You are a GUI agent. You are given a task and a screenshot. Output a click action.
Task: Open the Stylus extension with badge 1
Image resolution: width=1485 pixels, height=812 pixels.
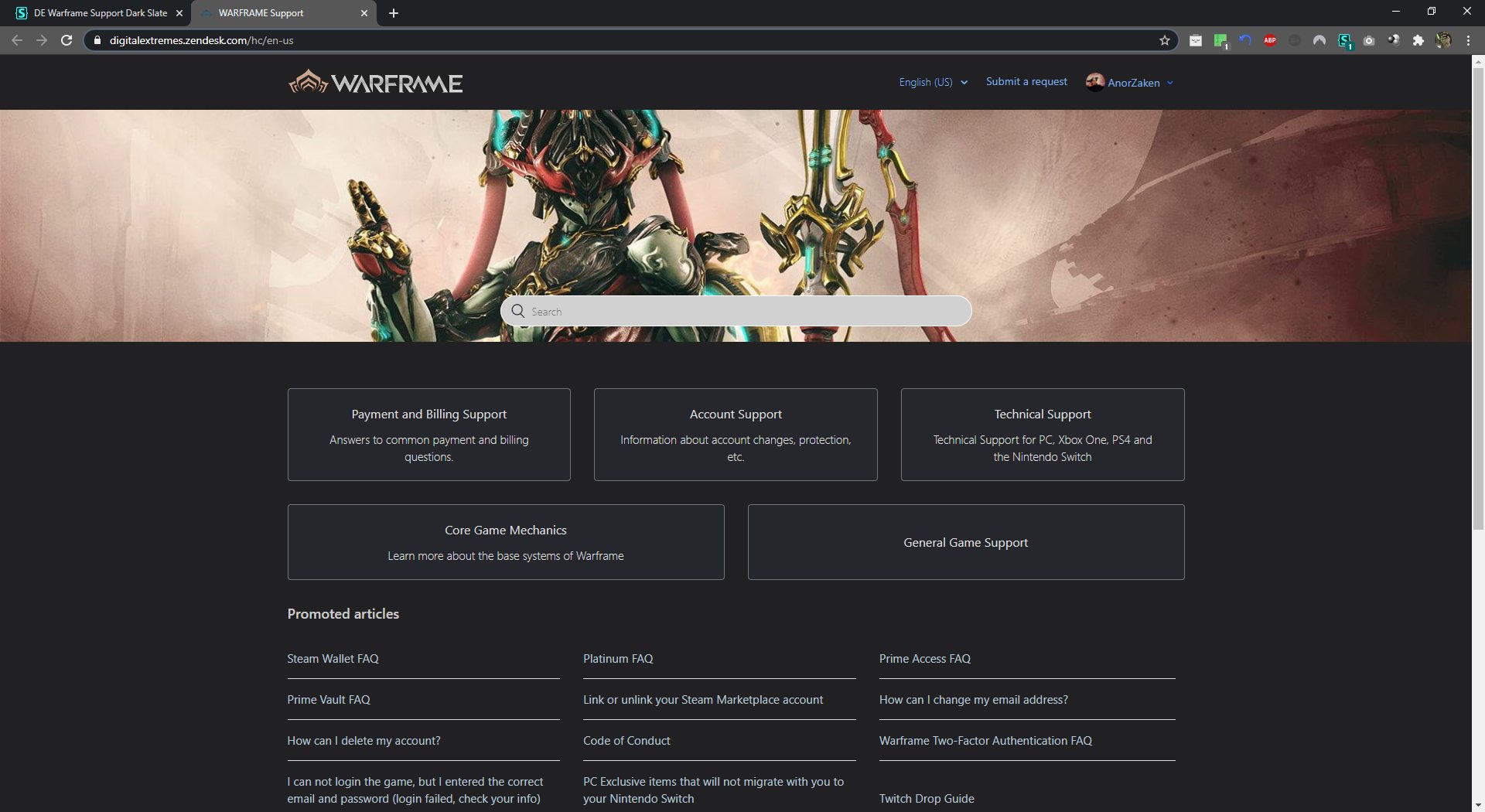[x=1345, y=40]
